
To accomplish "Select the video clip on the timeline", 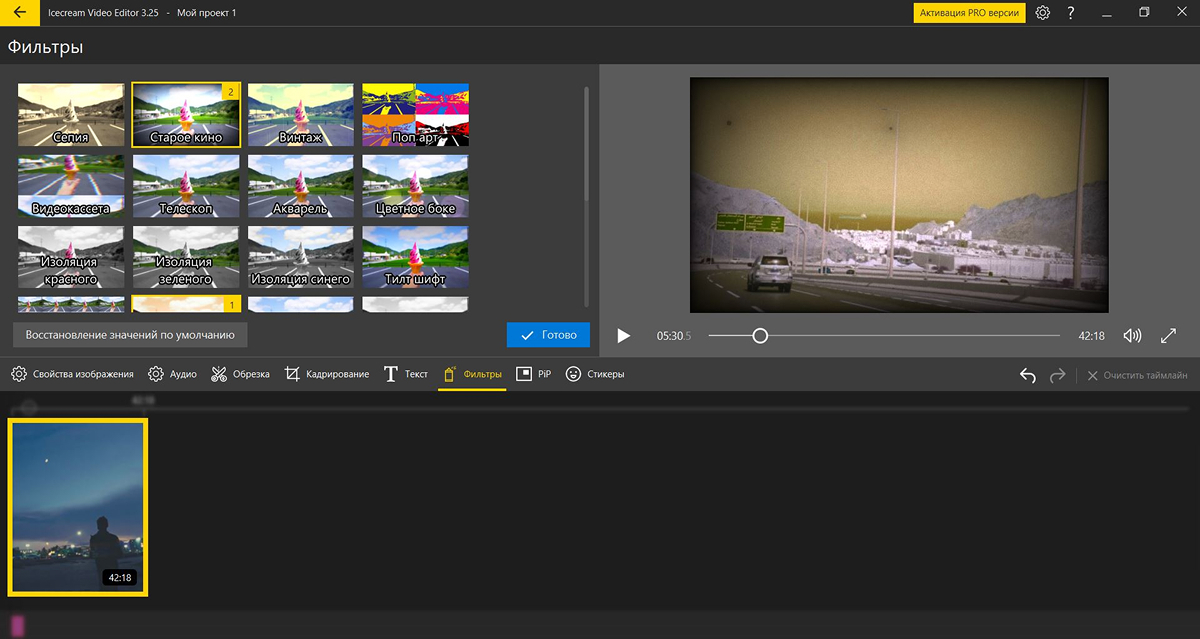I will [78, 507].
